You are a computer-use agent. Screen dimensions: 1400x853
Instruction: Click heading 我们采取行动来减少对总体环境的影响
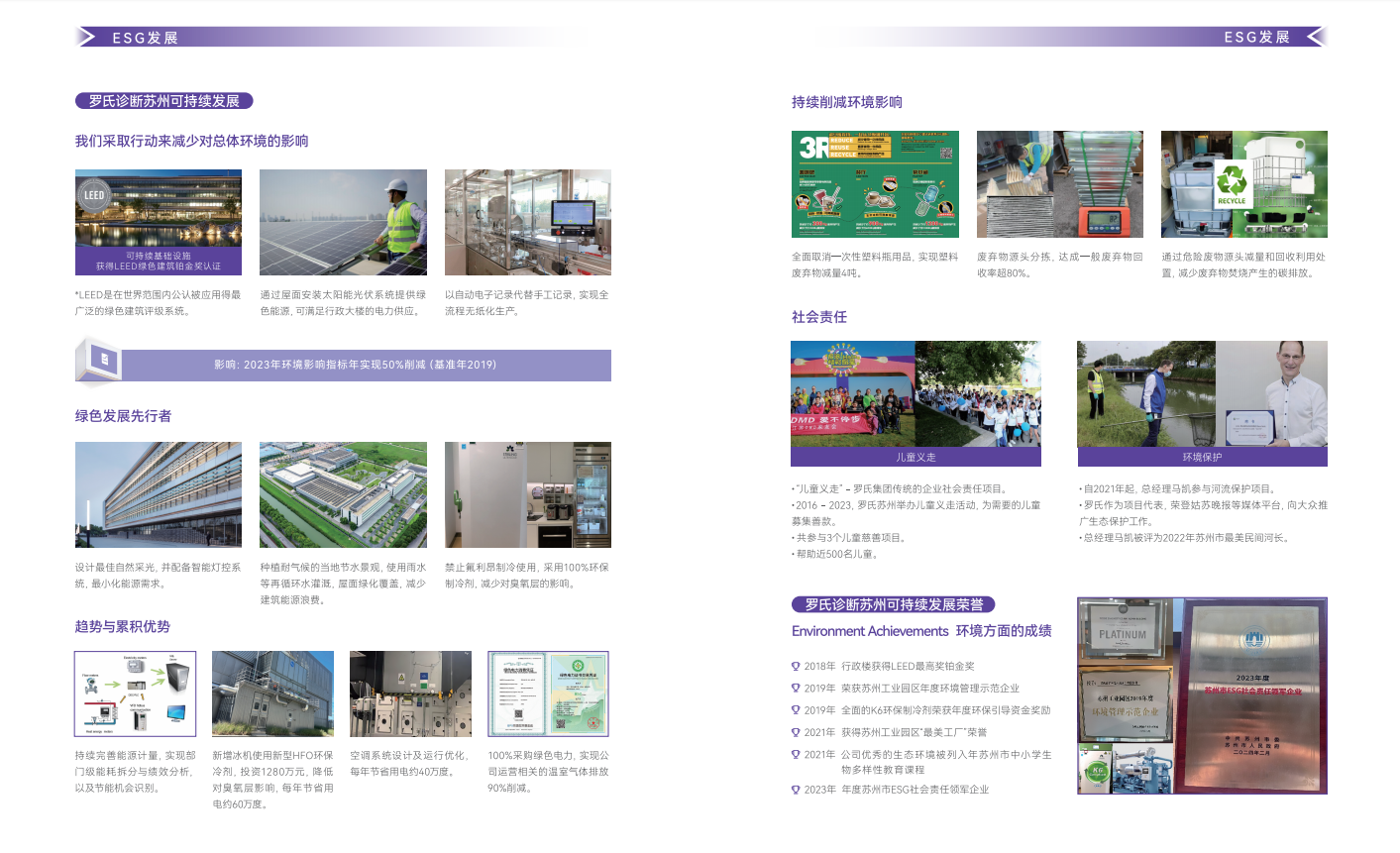click(x=192, y=142)
